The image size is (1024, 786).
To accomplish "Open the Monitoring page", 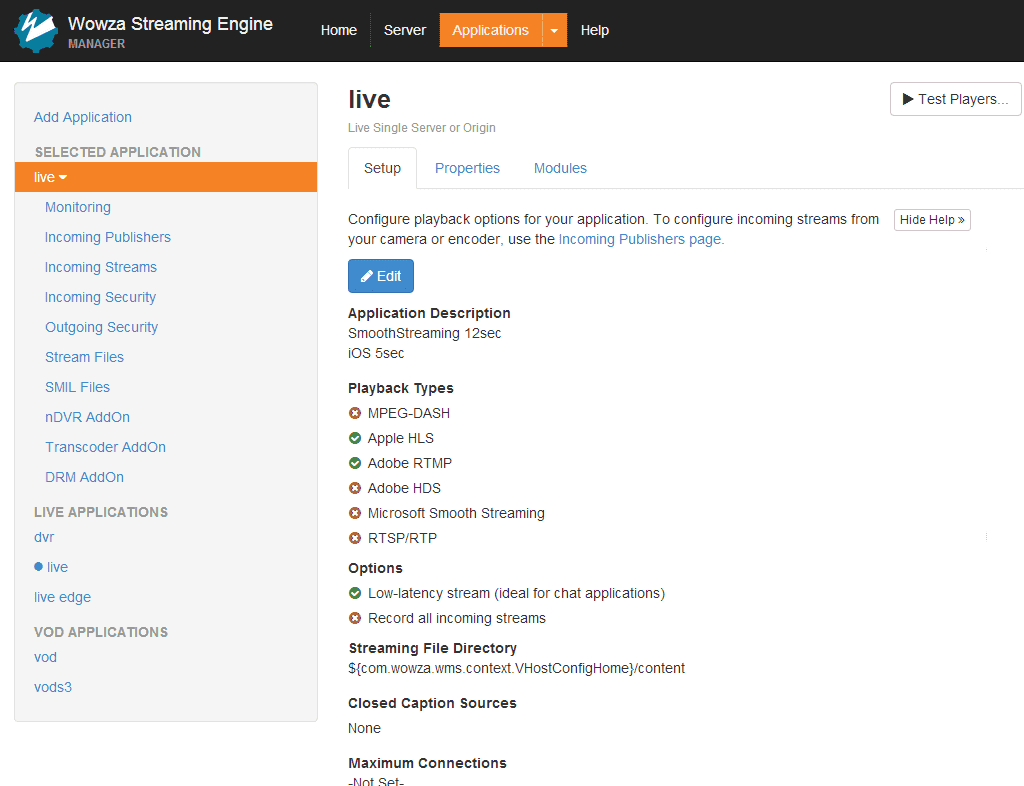I will (x=78, y=207).
